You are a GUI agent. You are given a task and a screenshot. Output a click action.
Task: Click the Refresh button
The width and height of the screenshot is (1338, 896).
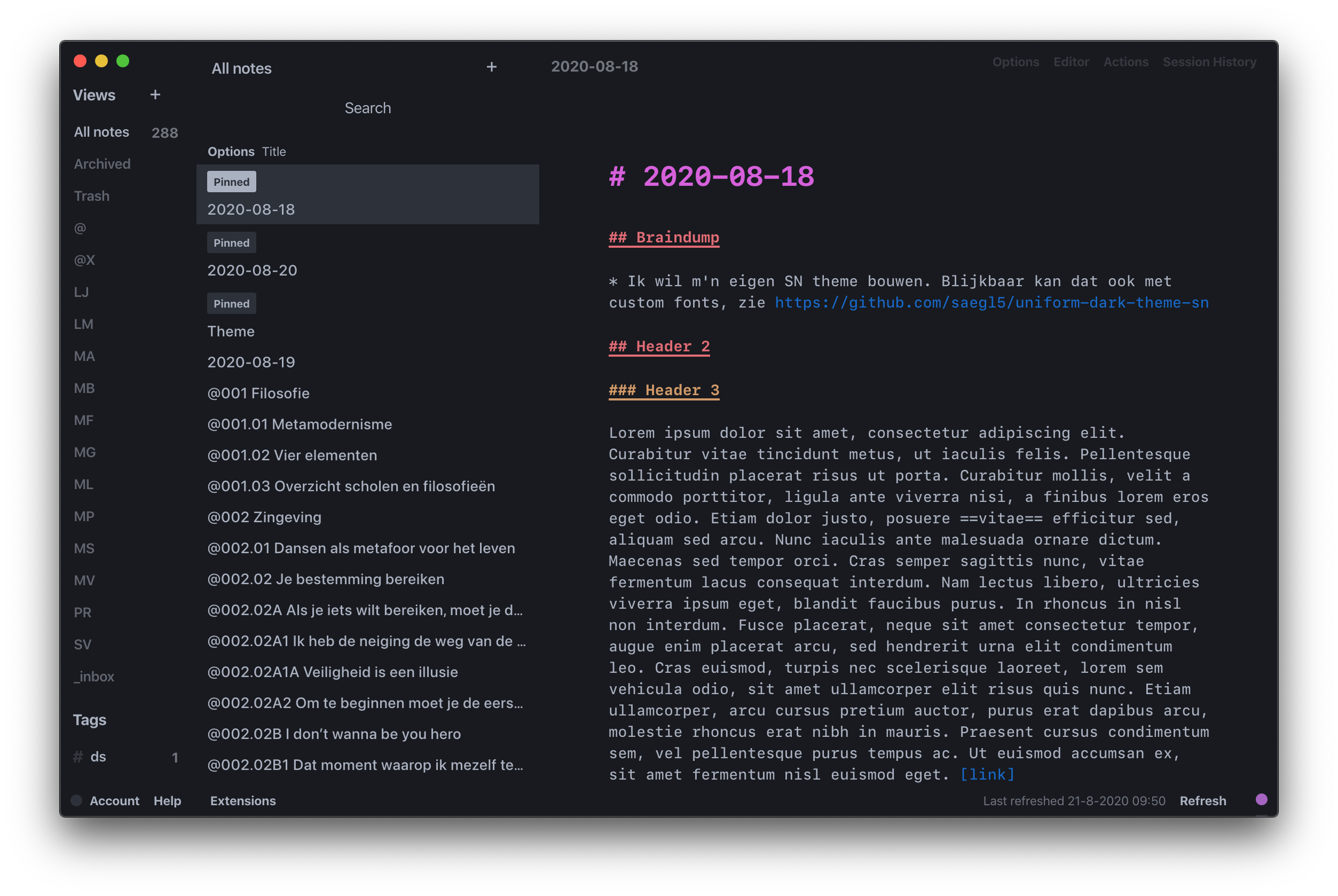(1202, 800)
